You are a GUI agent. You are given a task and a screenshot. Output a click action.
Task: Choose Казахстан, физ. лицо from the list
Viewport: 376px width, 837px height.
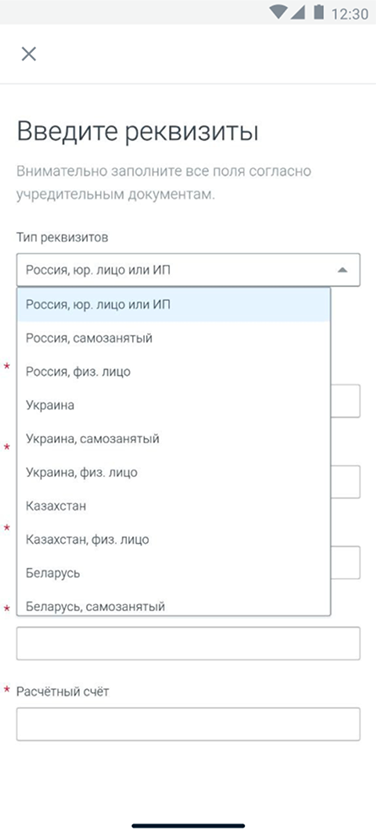point(174,540)
